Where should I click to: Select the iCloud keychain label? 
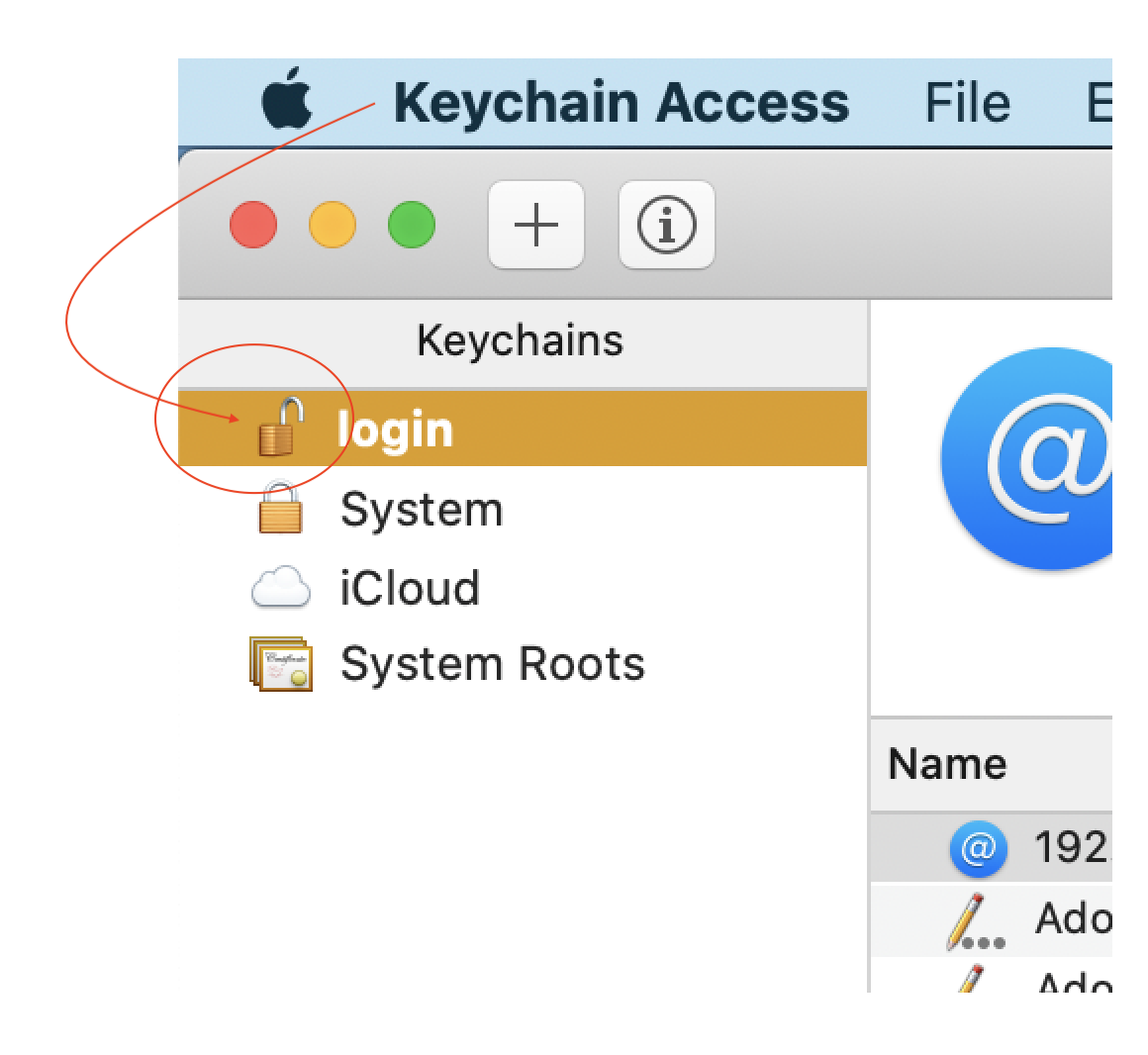410,588
